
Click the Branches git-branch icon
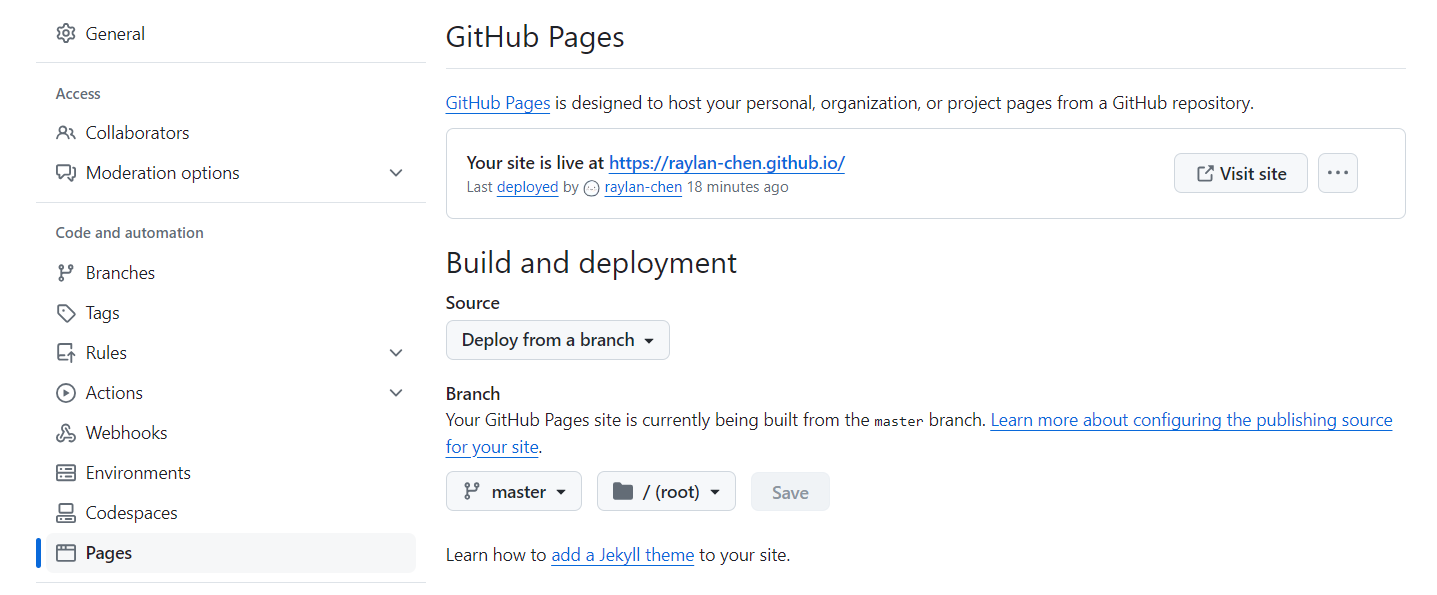(x=66, y=273)
